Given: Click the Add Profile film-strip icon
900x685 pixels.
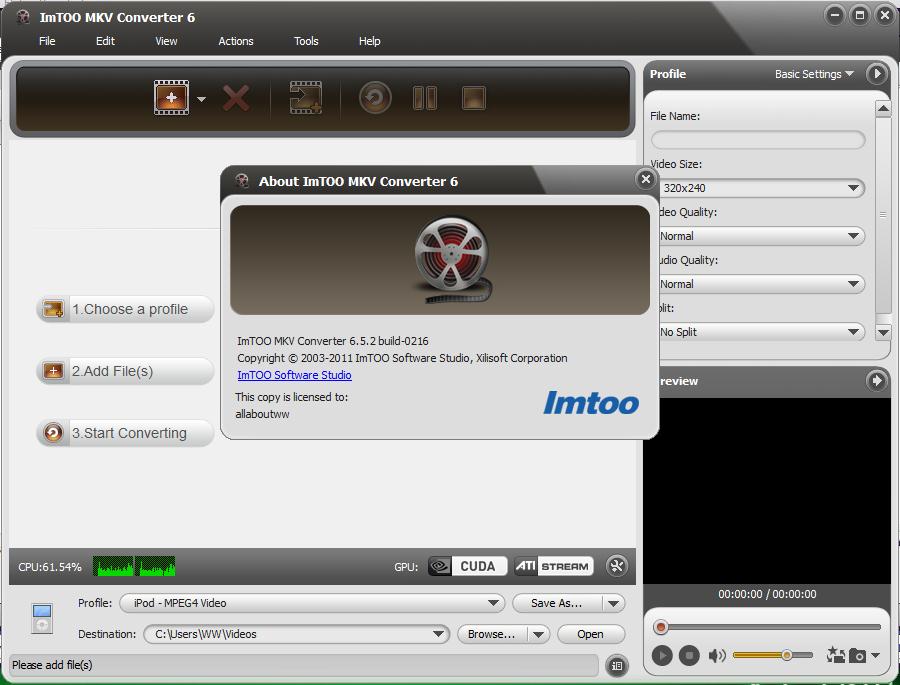Looking at the screenshot, I should pyautogui.click(x=305, y=98).
